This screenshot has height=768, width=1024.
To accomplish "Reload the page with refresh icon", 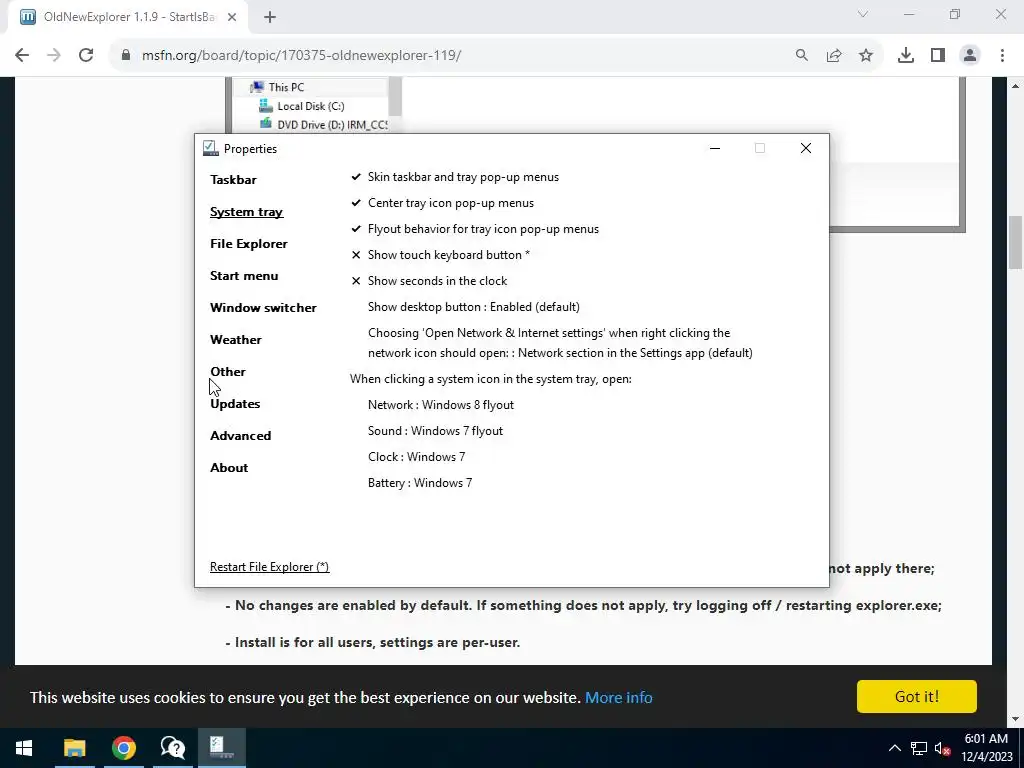I will pos(86,56).
